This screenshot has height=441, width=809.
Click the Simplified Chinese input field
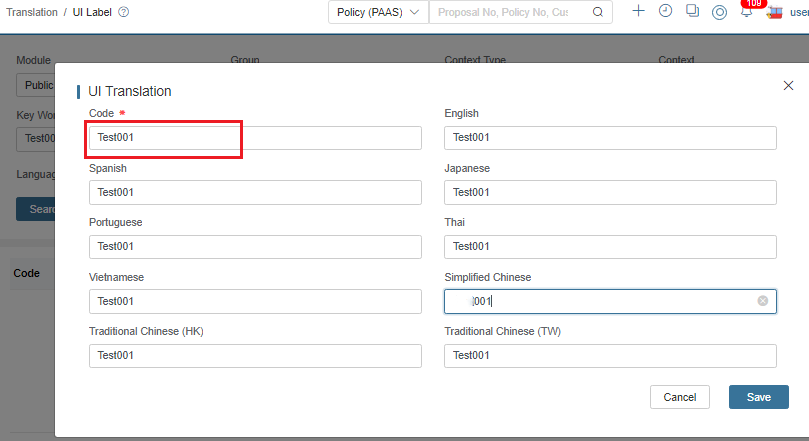click(610, 301)
